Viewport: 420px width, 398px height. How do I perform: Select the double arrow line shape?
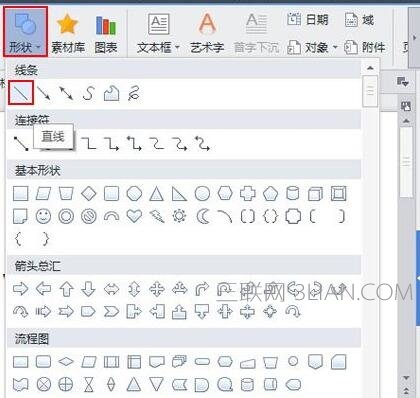point(66,93)
